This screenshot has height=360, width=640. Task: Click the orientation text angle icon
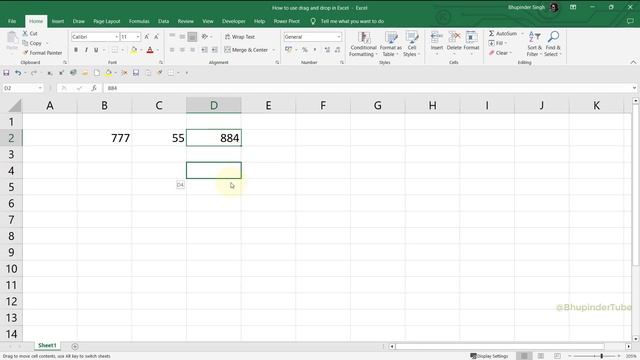pos(204,37)
